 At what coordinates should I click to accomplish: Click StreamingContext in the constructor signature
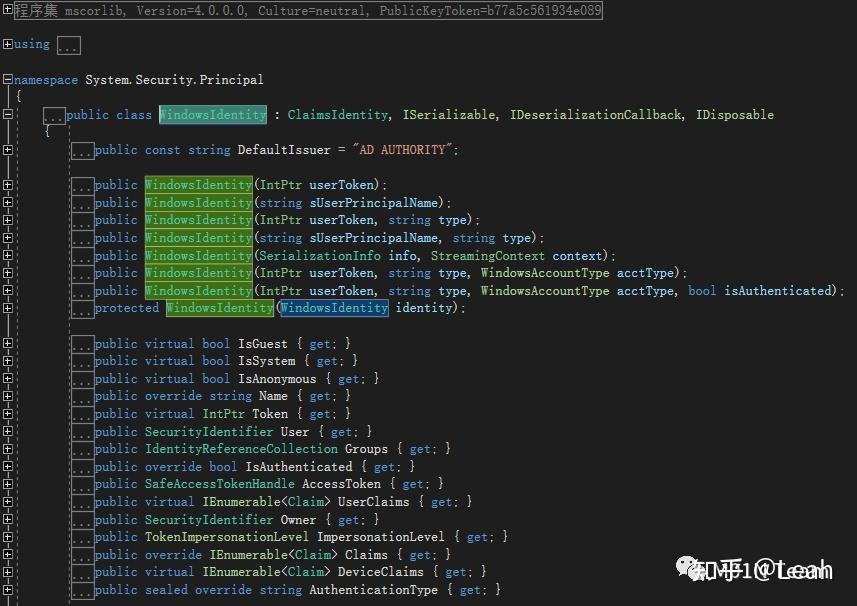click(488, 256)
